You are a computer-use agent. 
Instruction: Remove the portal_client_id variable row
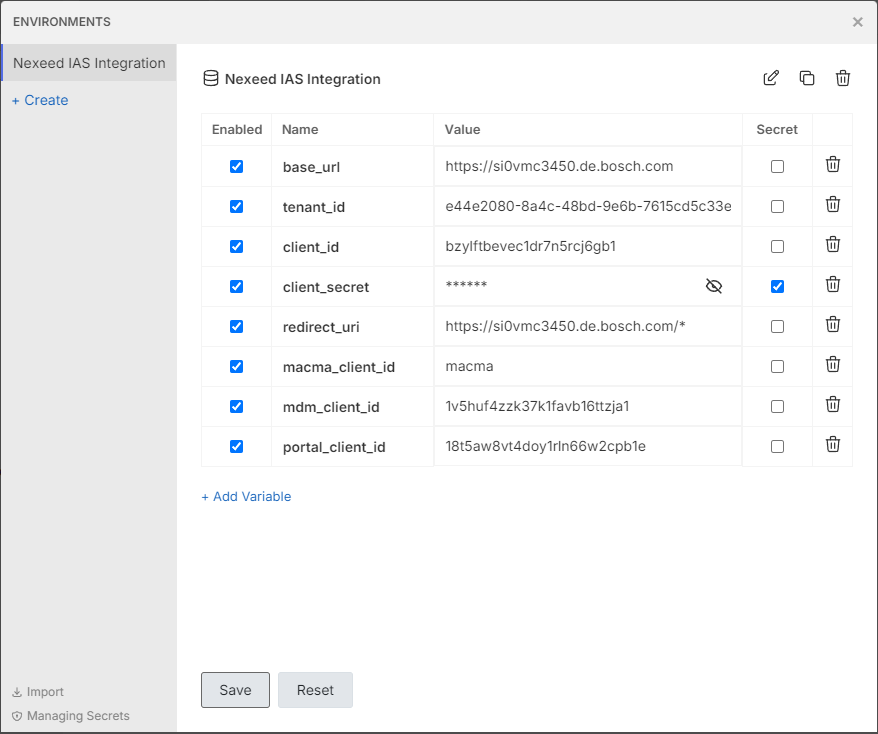pos(832,445)
